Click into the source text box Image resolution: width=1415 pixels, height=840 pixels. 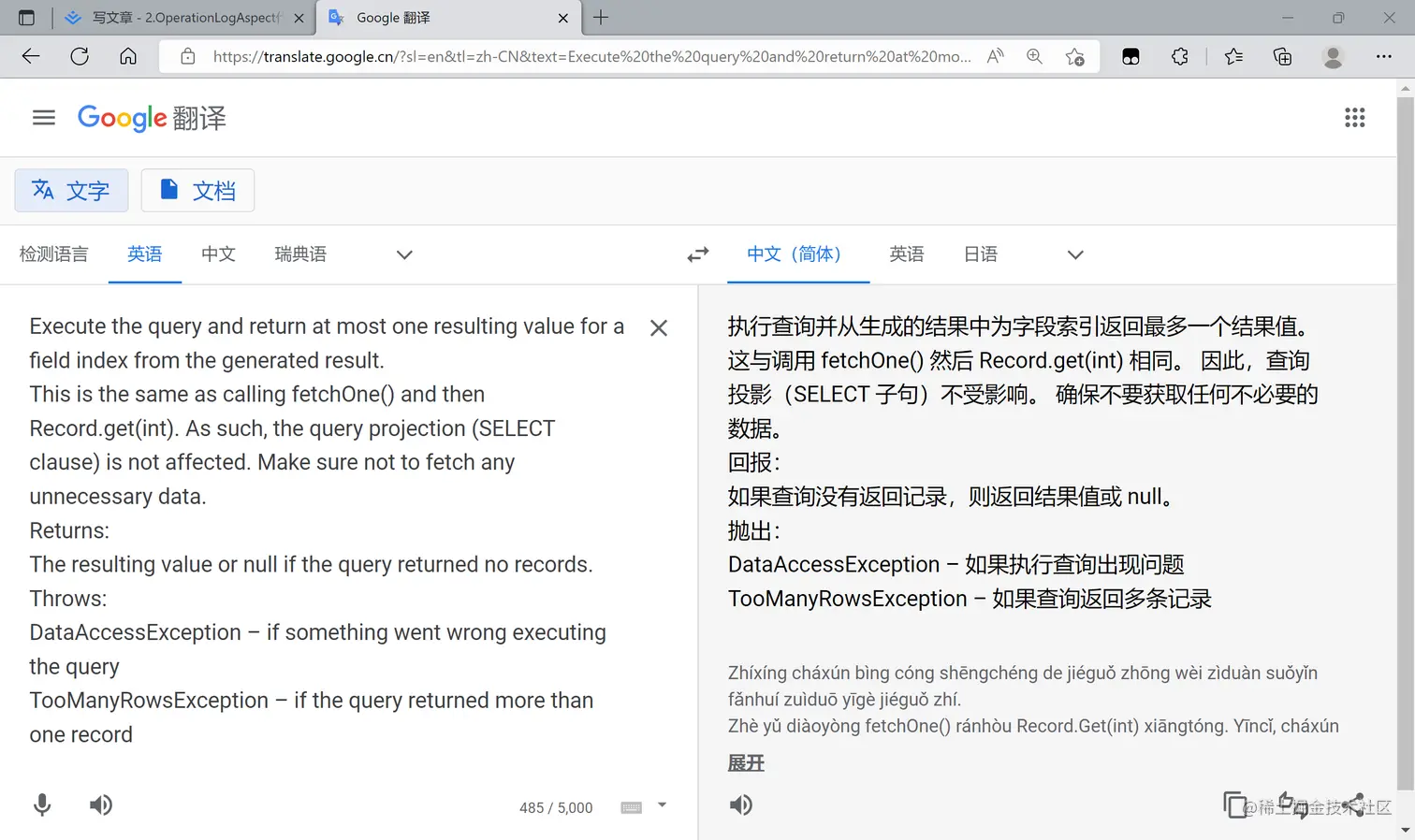328,530
